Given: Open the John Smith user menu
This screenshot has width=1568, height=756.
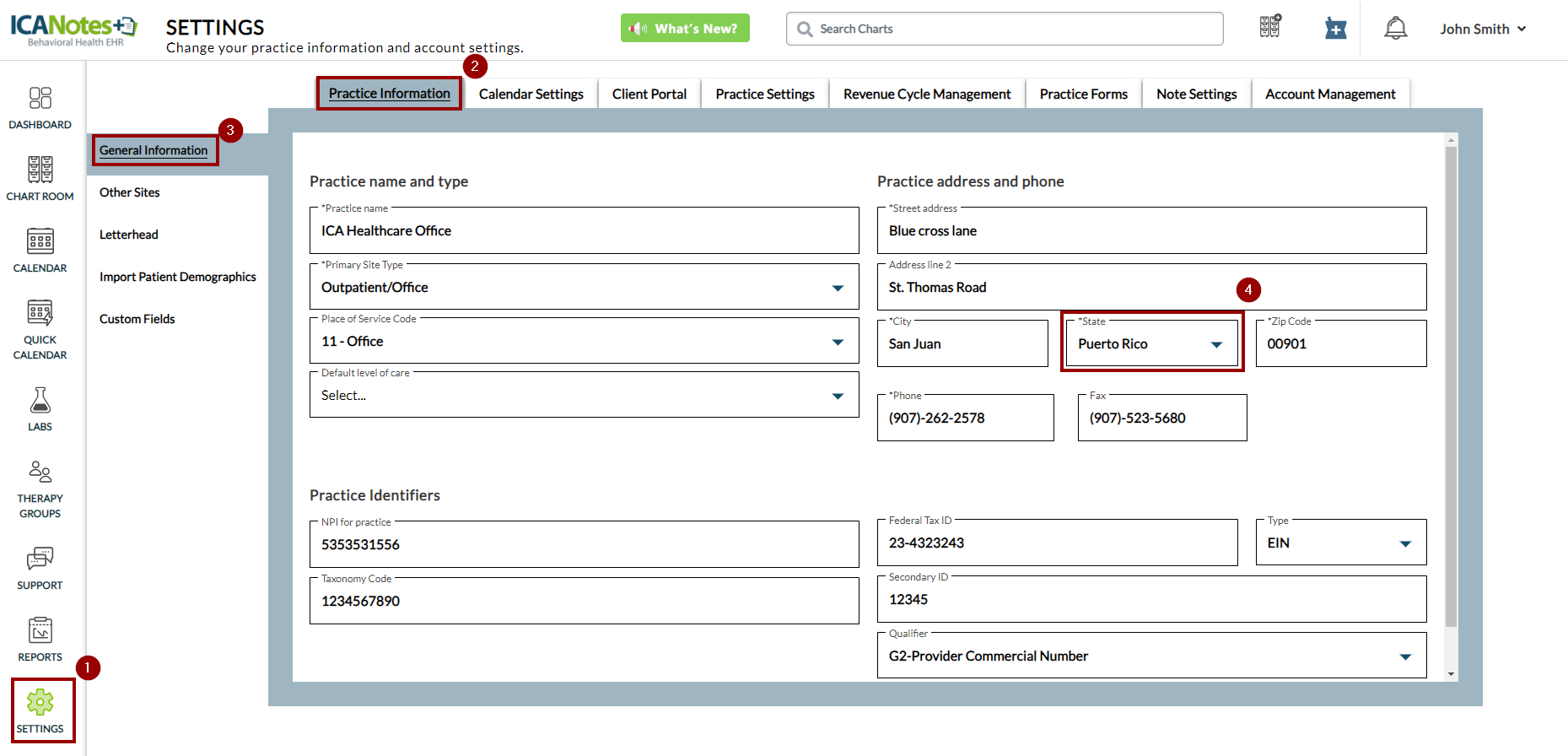Looking at the screenshot, I should pos(1482,29).
